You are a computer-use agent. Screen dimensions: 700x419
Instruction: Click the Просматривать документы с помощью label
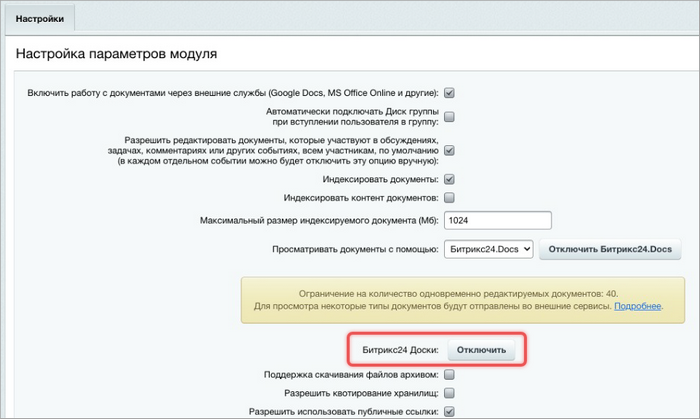354,250
